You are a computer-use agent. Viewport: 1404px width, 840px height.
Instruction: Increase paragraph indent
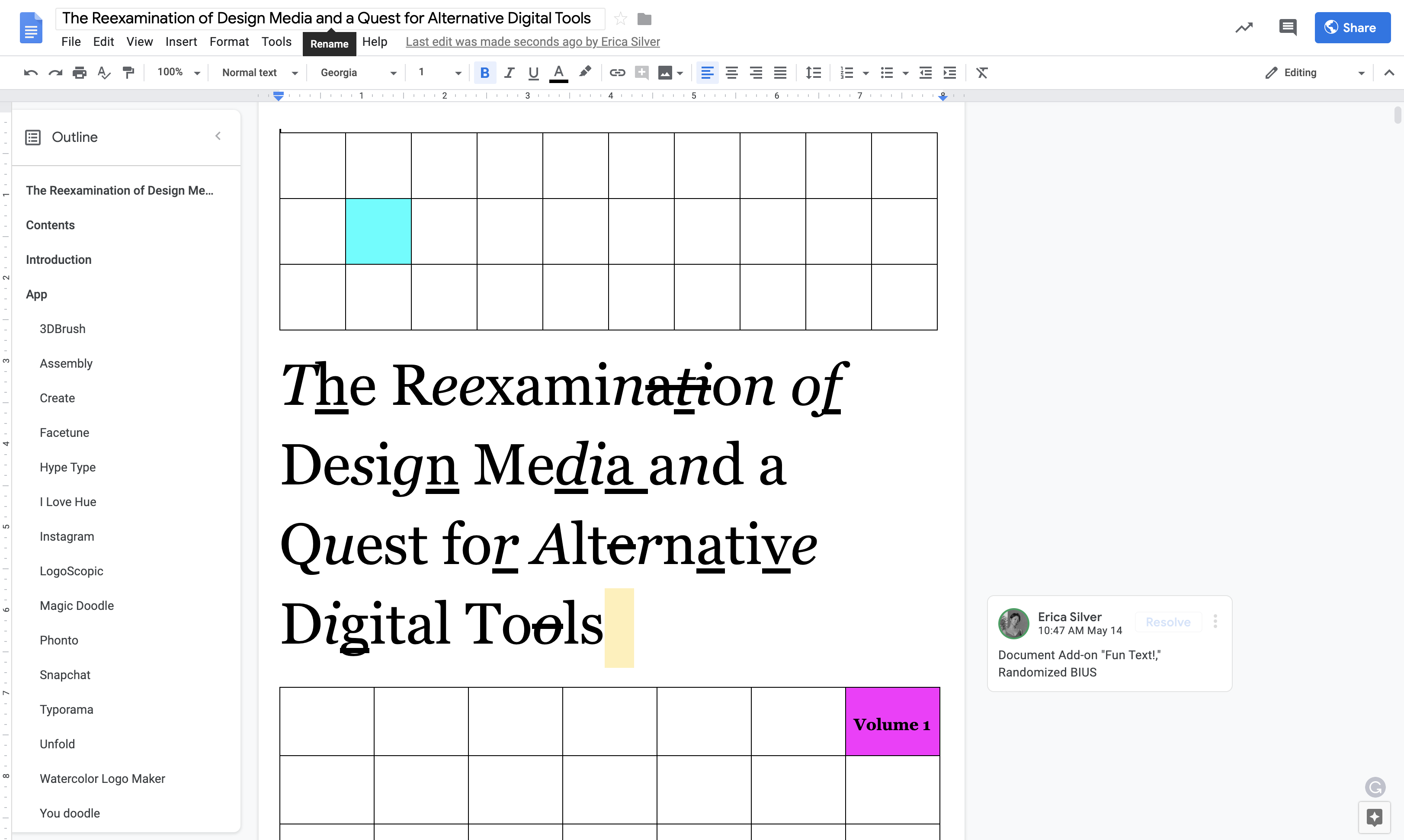(949, 73)
